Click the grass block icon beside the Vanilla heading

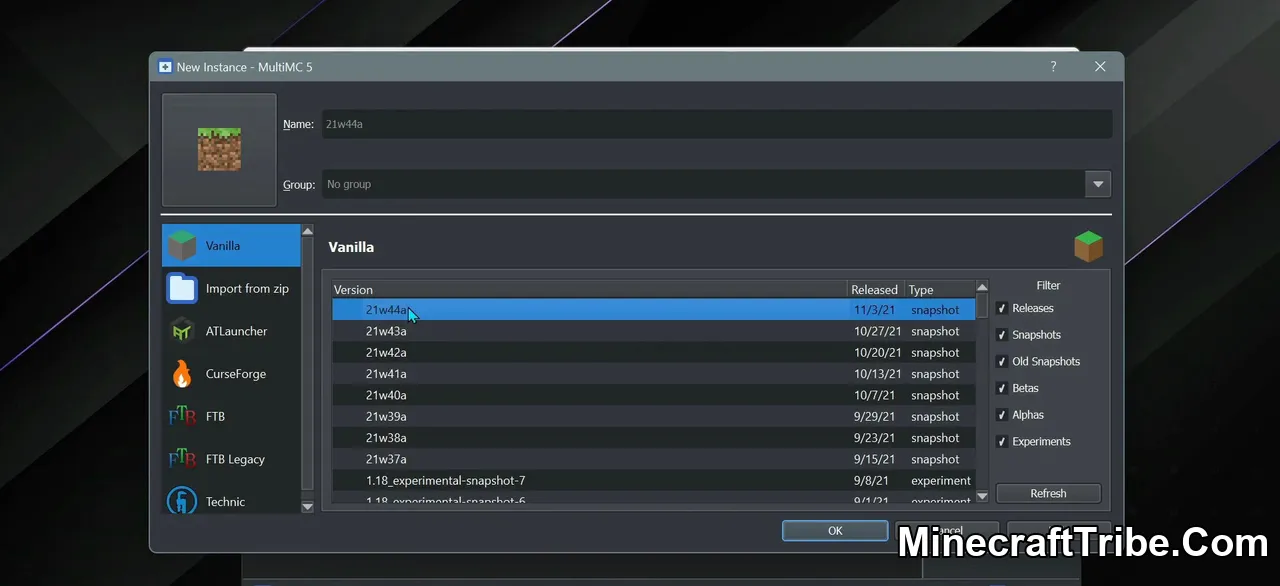pos(1088,246)
